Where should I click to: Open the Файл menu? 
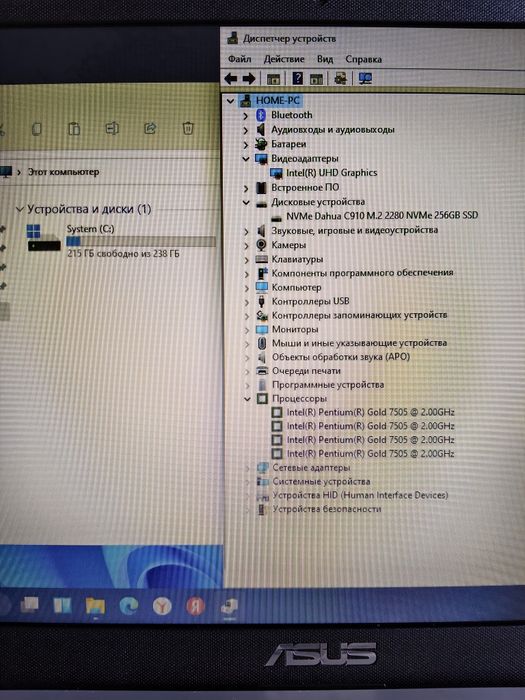pos(239,59)
